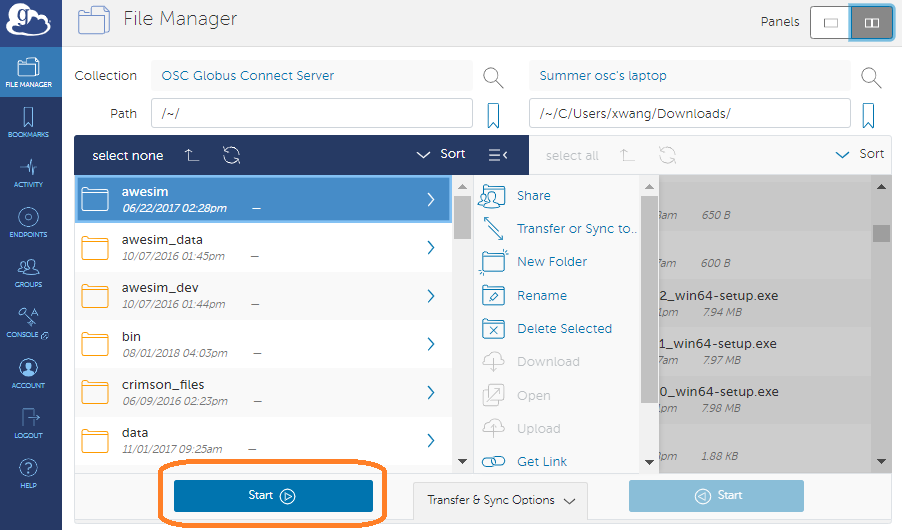The image size is (902, 530).
Task: Expand Transfer & Sync Options
Action: pyautogui.click(x=500, y=500)
